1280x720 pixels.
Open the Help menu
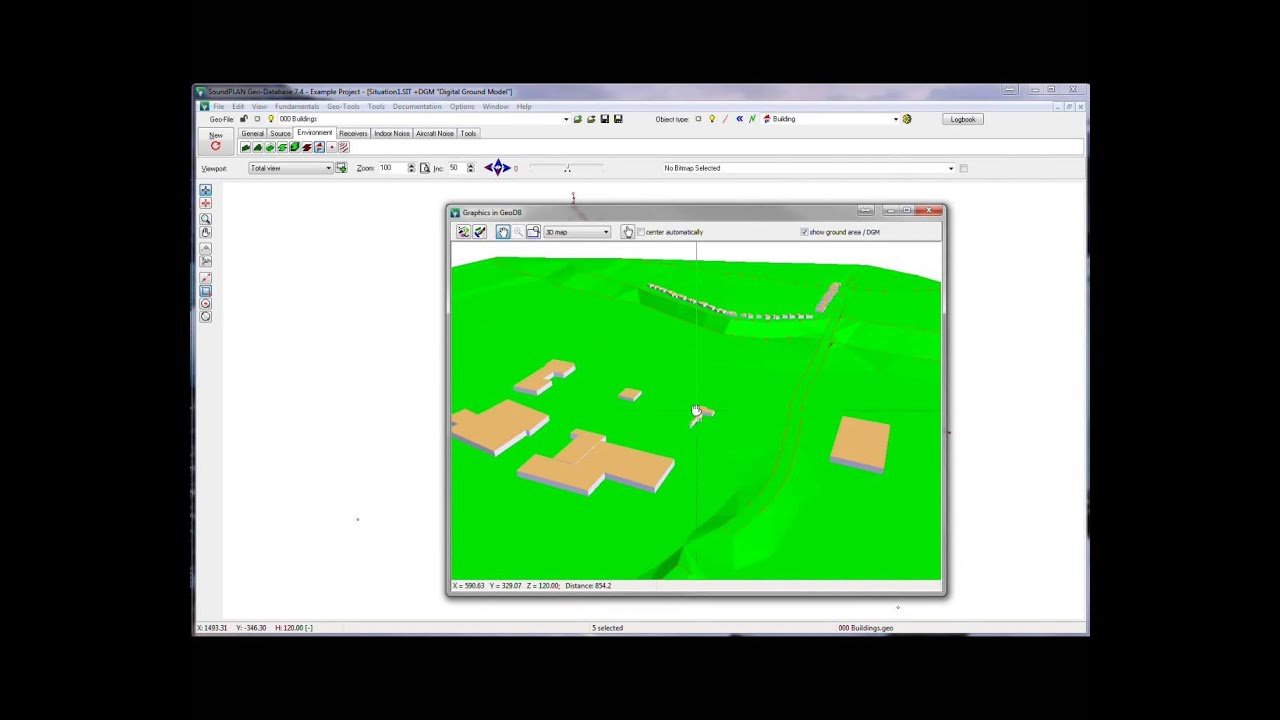point(524,106)
